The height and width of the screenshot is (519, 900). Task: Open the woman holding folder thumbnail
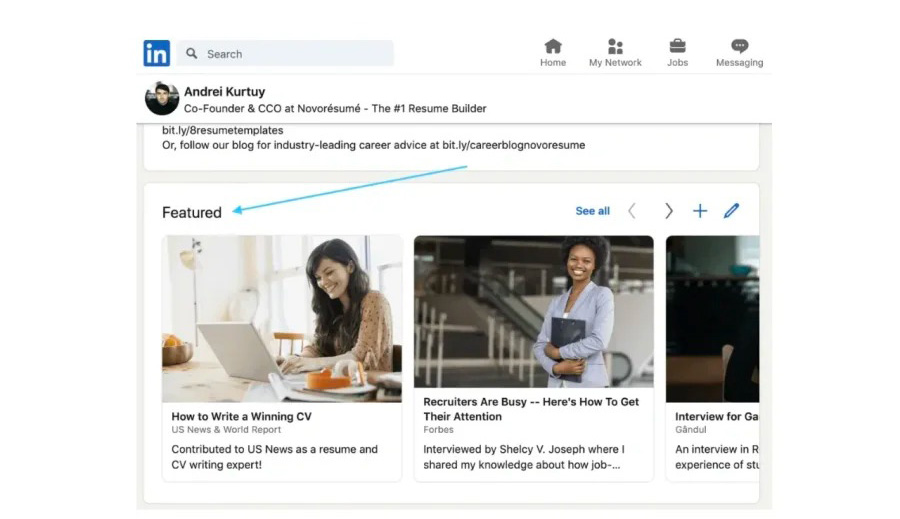pos(534,311)
